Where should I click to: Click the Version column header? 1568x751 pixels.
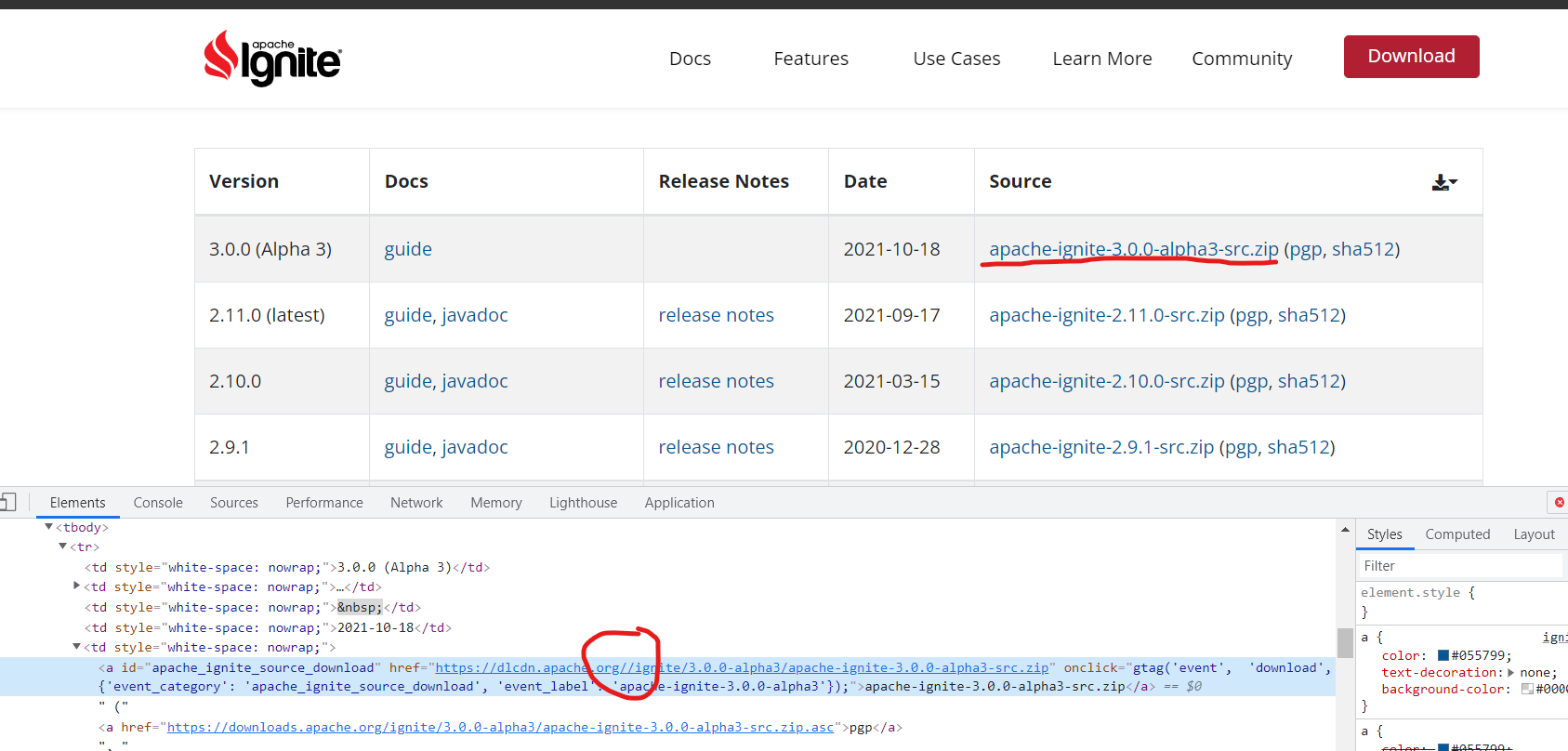click(x=244, y=181)
